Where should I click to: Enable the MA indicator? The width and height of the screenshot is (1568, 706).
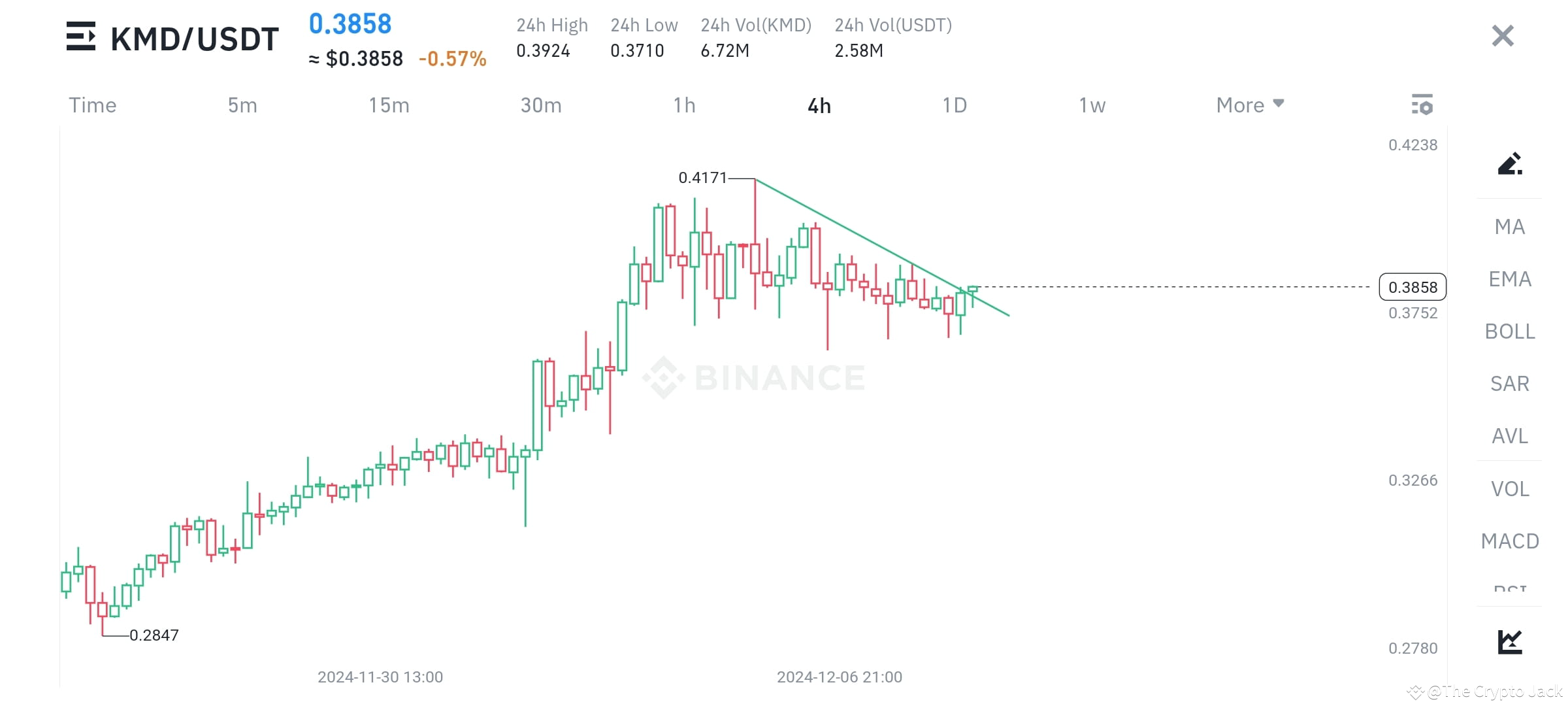1509,226
